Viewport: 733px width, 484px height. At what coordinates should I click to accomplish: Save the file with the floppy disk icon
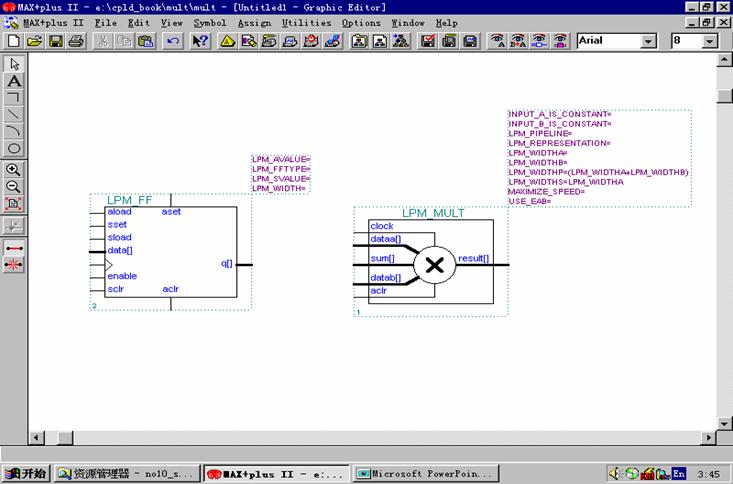(56, 41)
